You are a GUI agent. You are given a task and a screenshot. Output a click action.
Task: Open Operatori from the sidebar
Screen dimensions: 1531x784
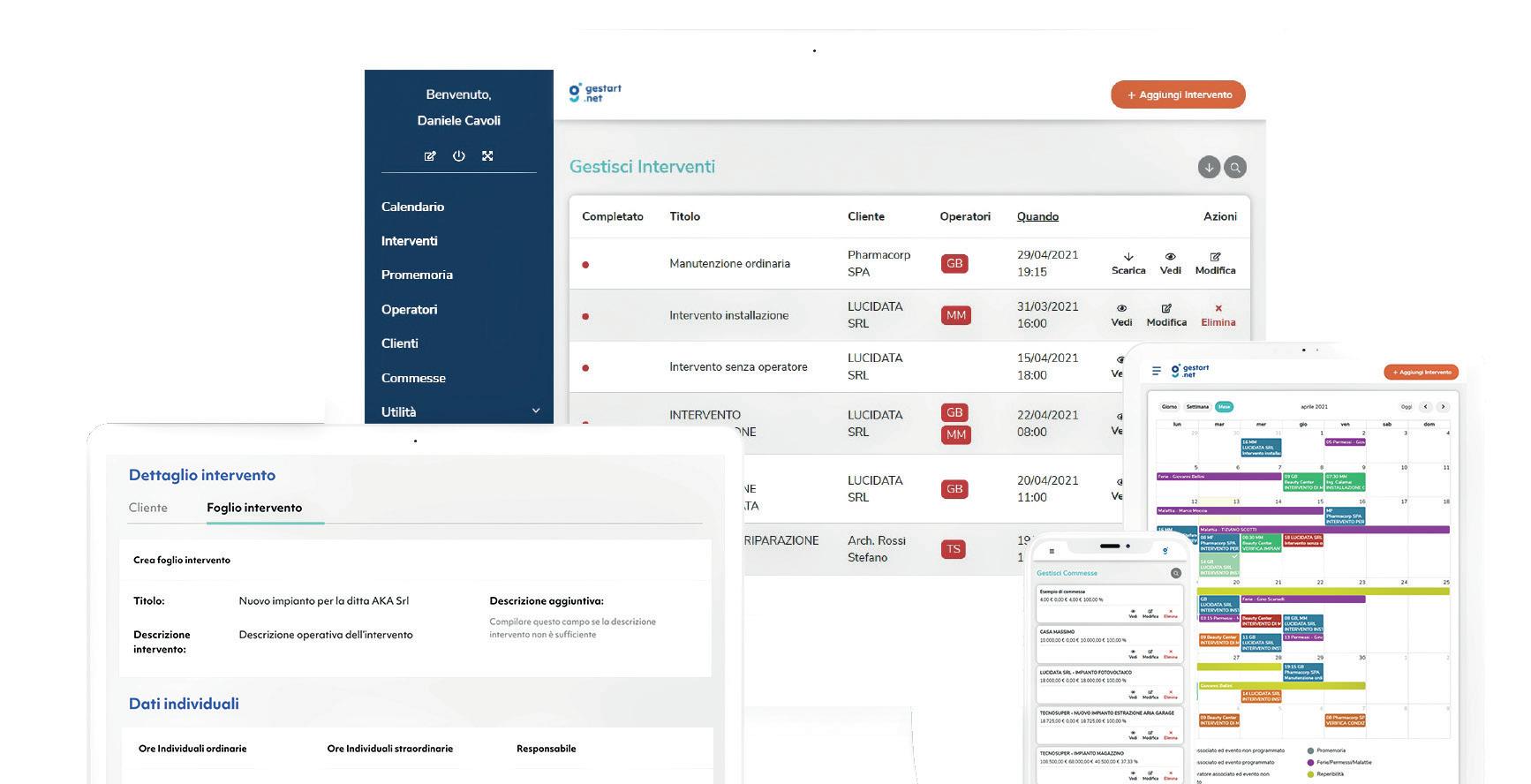[409, 309]
